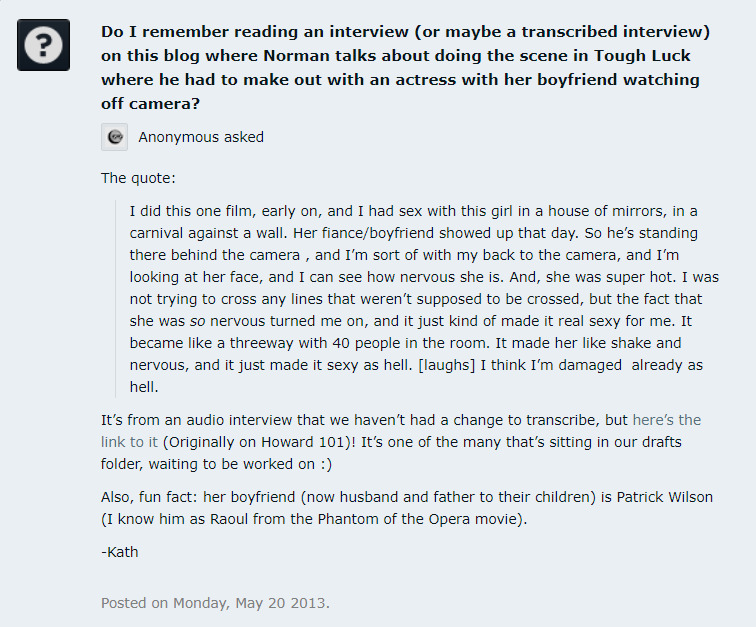Click the "[laughs]" text in the quote
The image size is (756, 627).
446,365
